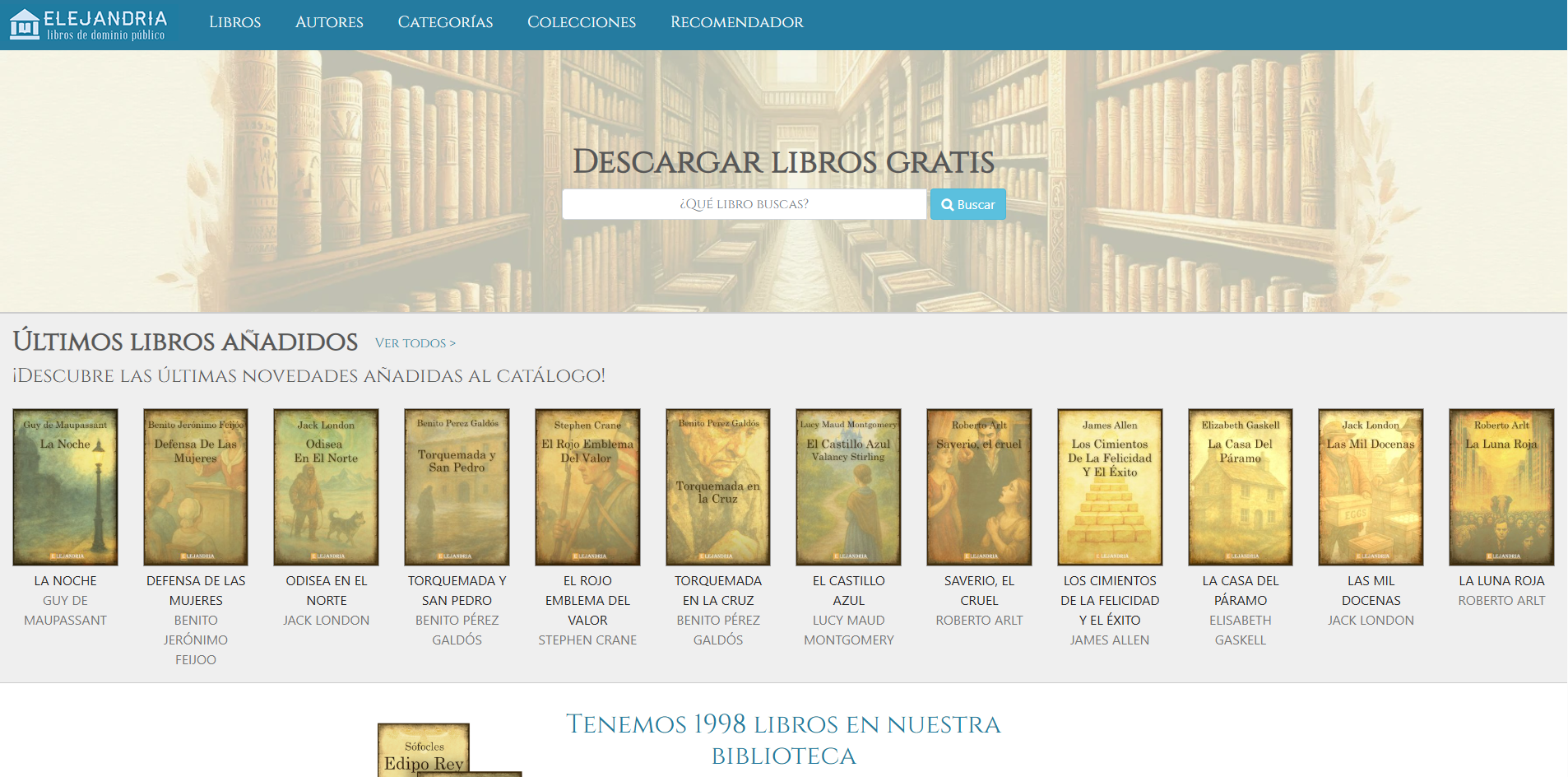Click 'Últimos libros añadidos' heading
The width and height of the screenshot is (1568, 777).
point(185,342)
